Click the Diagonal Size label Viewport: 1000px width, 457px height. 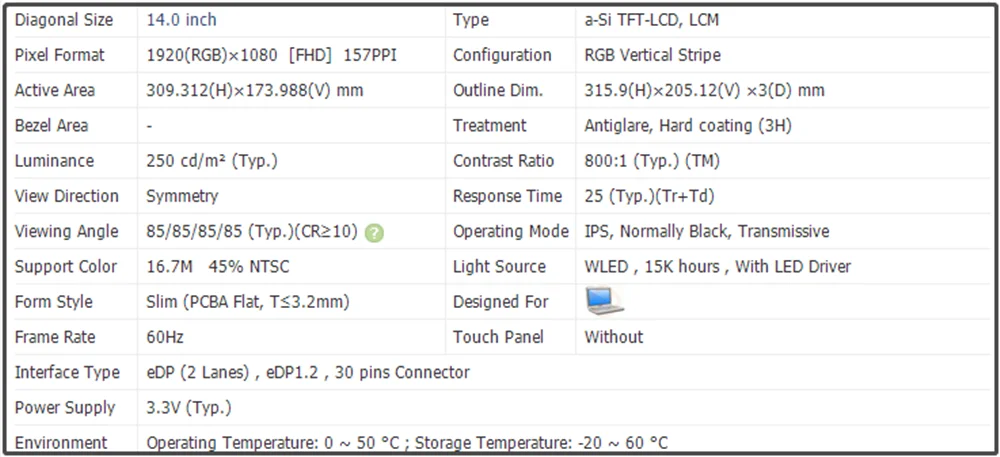click(64, 20)
